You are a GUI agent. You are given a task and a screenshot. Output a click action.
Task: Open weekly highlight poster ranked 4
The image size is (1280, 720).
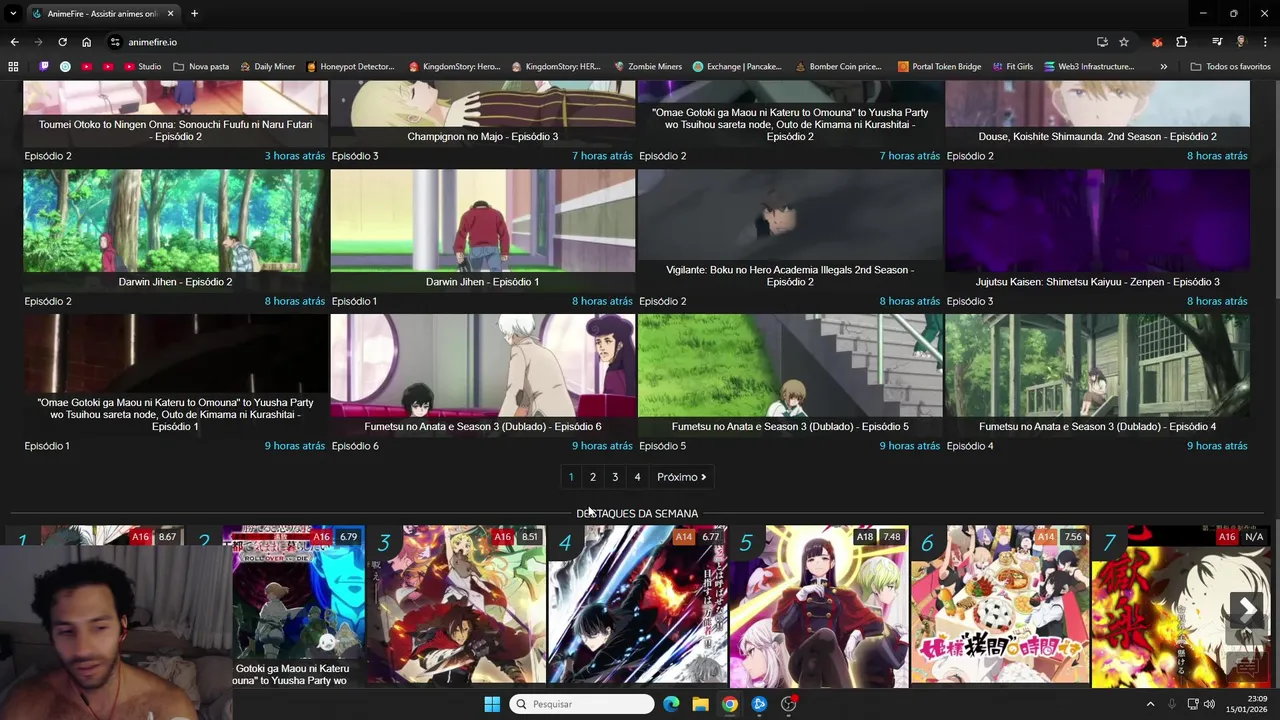click(637, 606)
